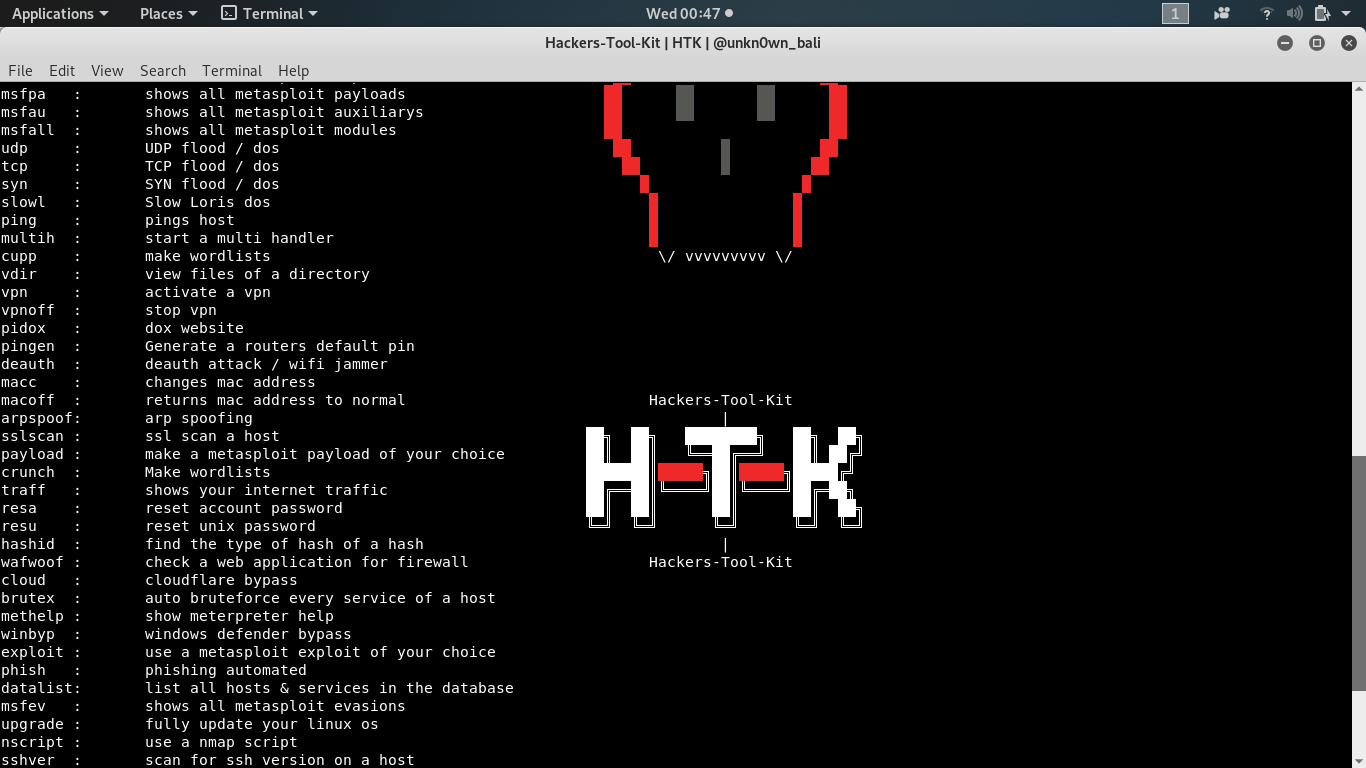The image size is (1366, 768).
Task: Click 'UDP flood / dos' description
Action: tap(212, 148)
